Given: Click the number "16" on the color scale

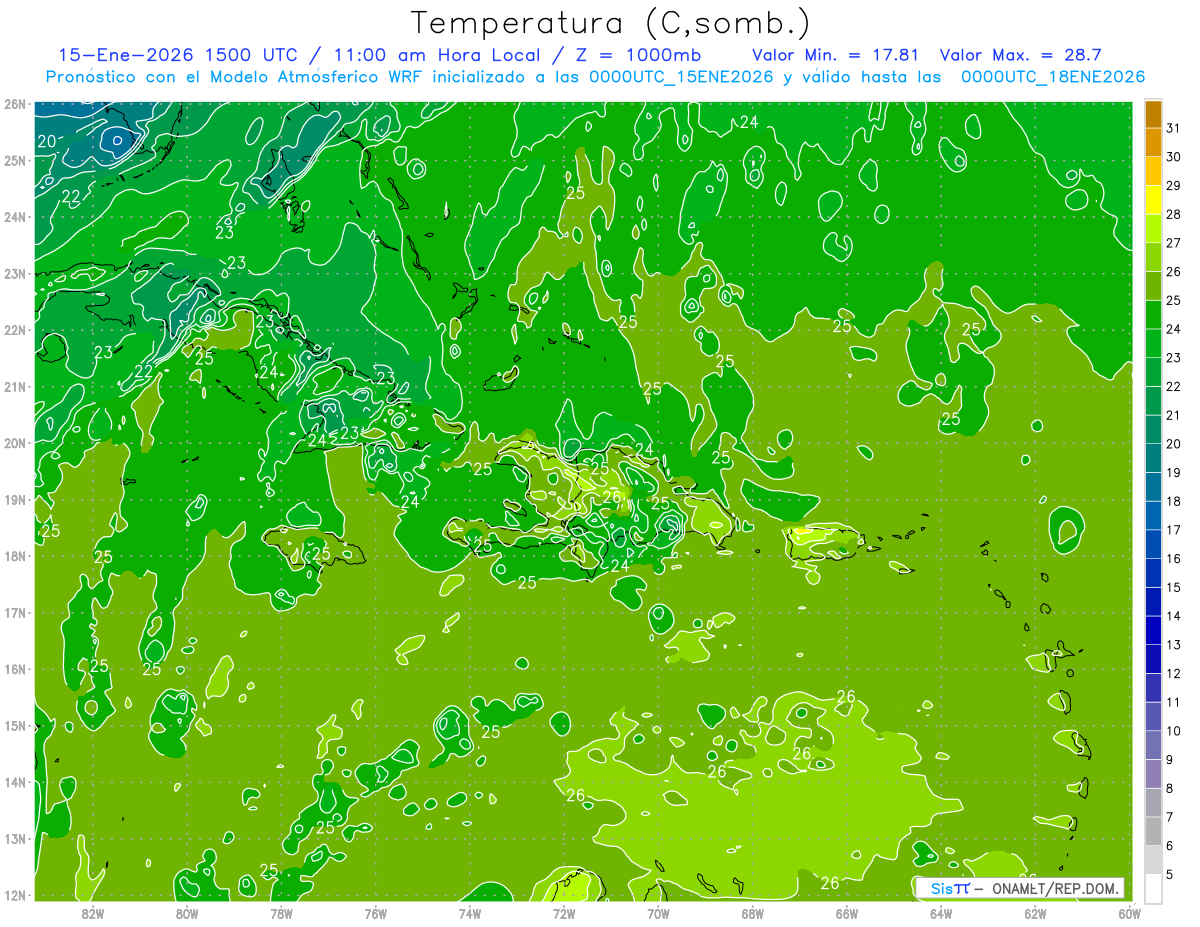Looking at the screenshot, I should pos(1173,558).
